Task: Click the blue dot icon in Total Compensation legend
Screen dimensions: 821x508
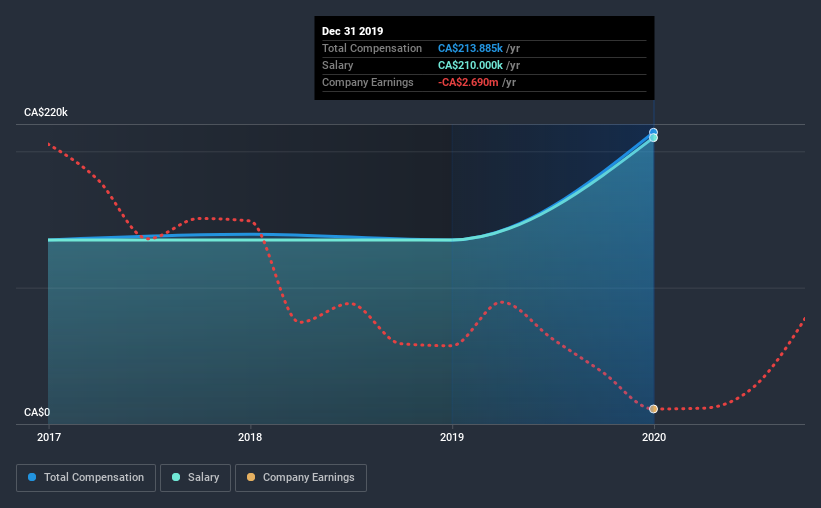Action: tap(32, 477)
